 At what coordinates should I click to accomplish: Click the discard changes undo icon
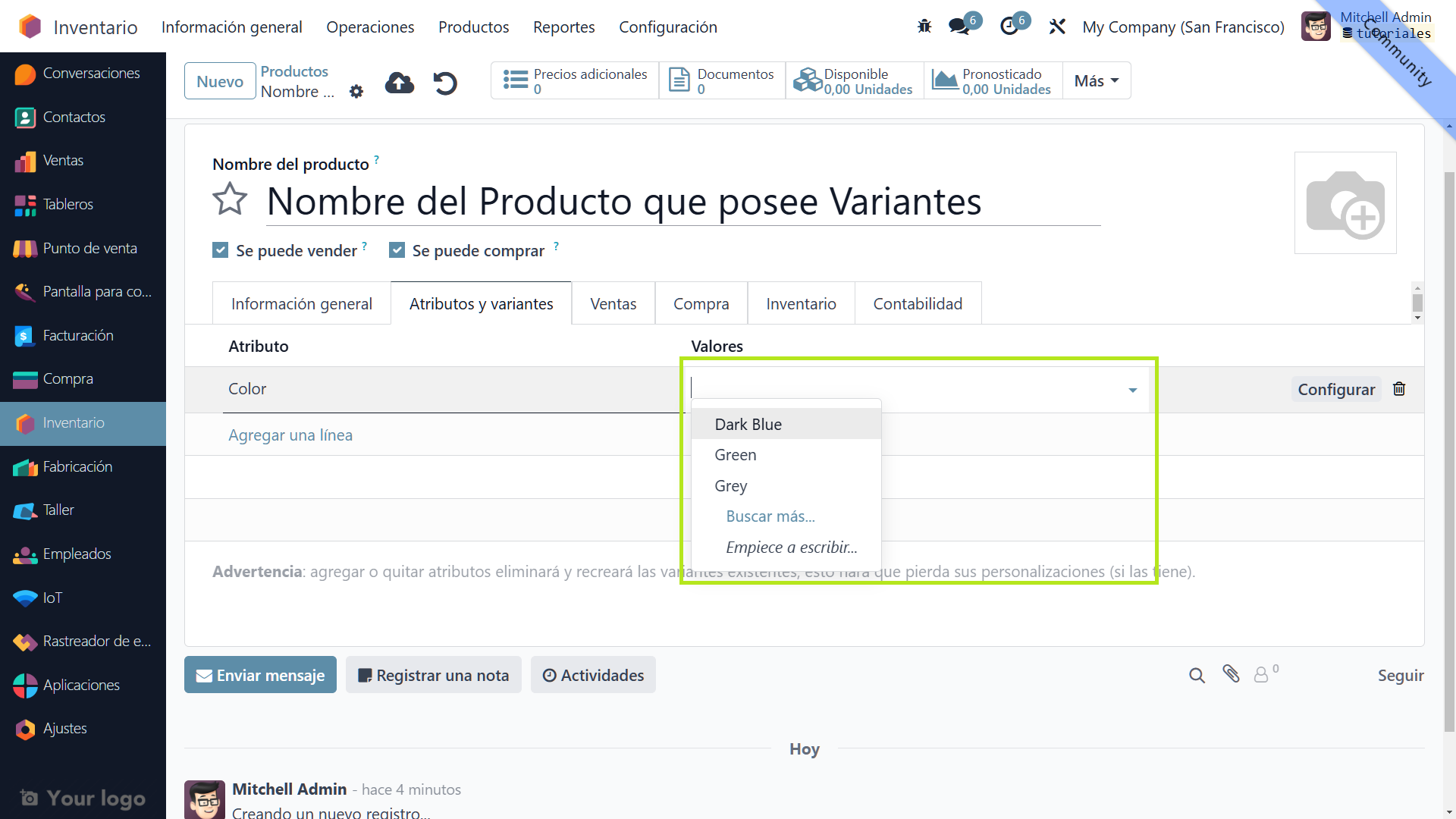pos(445,83)
